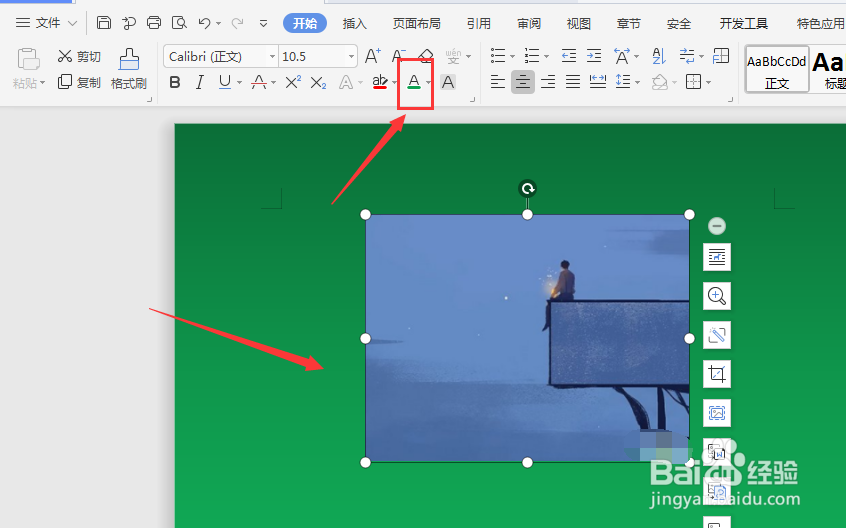The width and height of the screenshot is (846, 528).
Task: Click the Print icon in quick toolbar
Action: coord(154,23)
